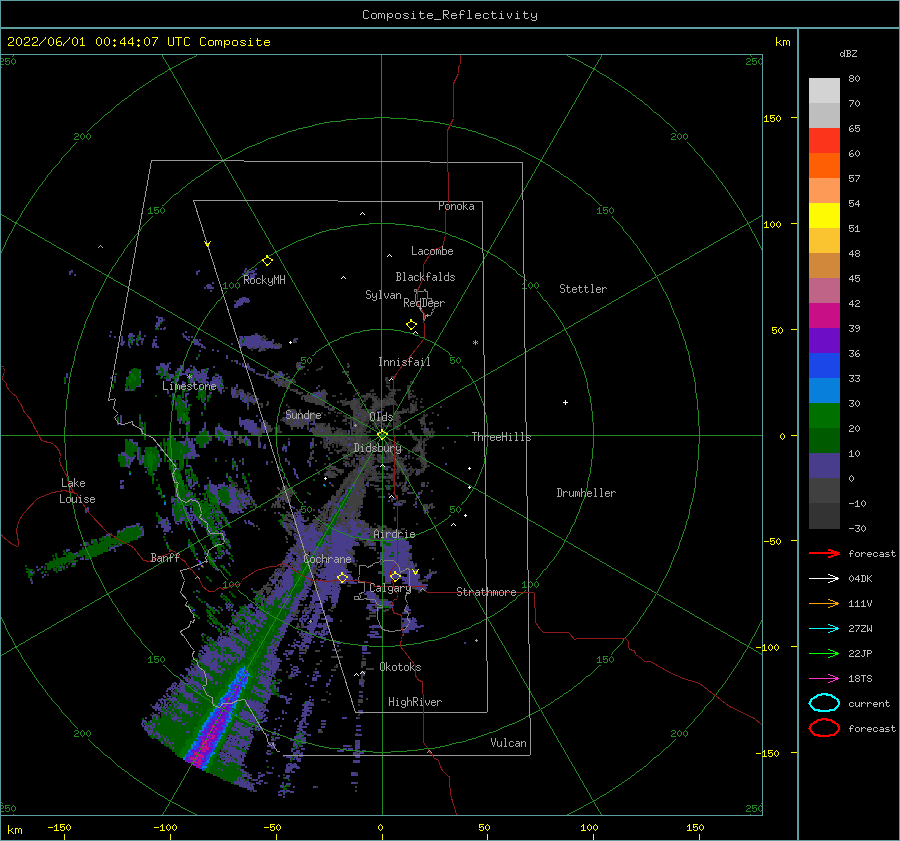Select the magenta 18TS arrow icon
The width and height of the screenshot is (900, 841).
tap(824, 679)
